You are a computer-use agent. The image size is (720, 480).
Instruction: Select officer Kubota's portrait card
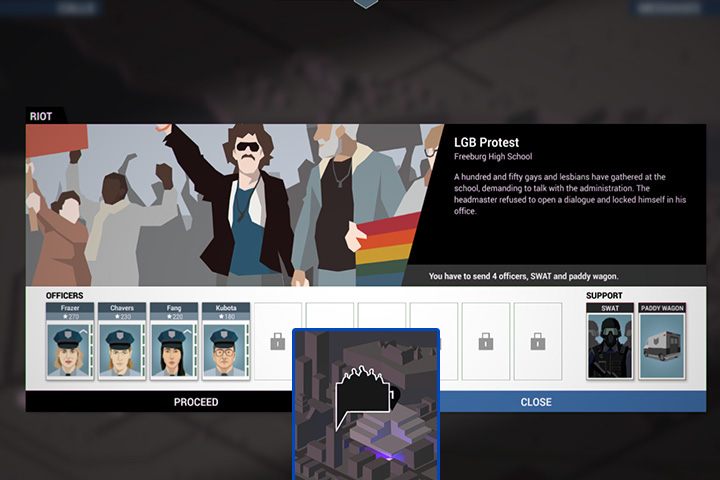(226, 342)
